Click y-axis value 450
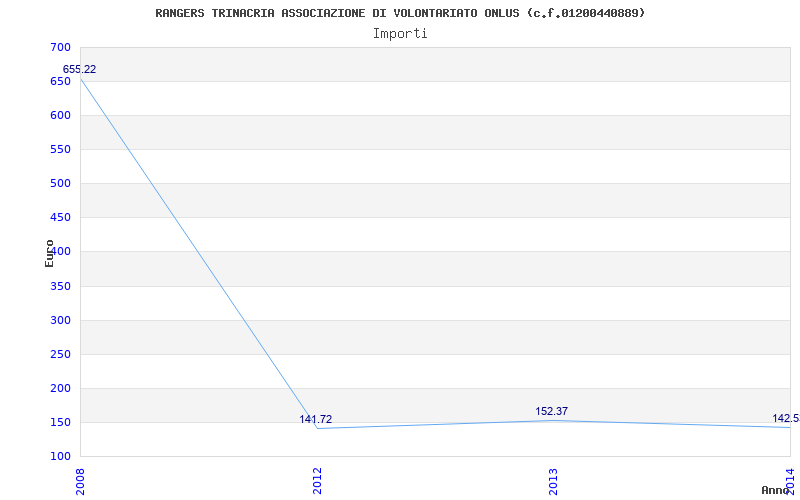This screenshot has height=500, width=800. tap(60, 218)
